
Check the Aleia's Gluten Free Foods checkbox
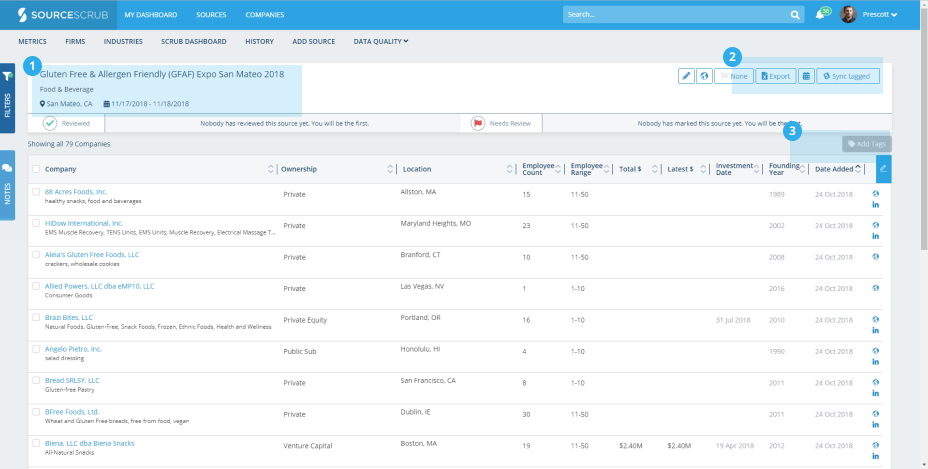point(36,255)
